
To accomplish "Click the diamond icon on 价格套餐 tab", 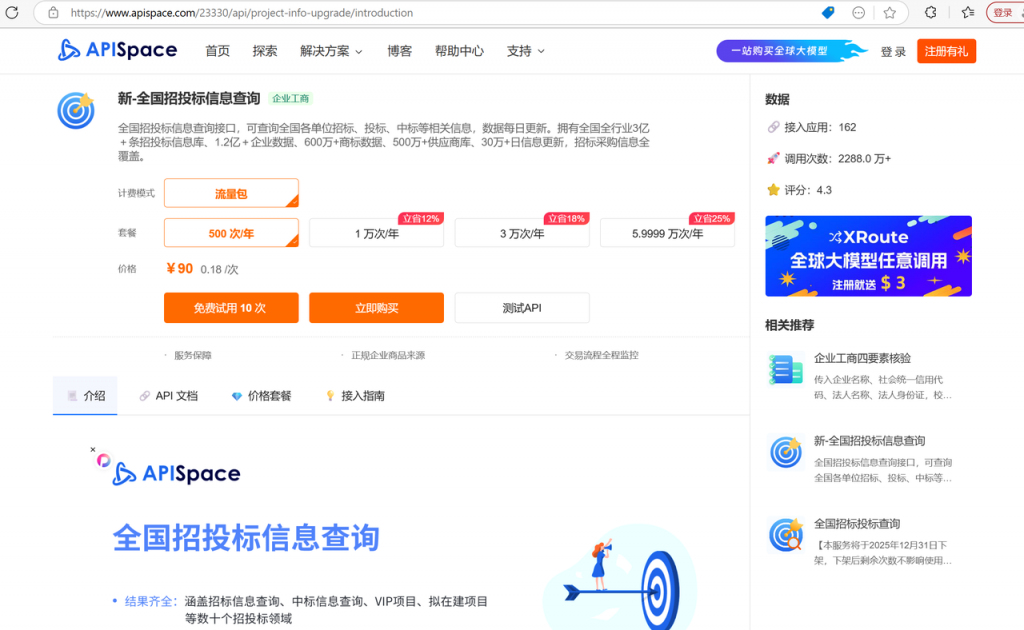I will [x=234, y=395].
